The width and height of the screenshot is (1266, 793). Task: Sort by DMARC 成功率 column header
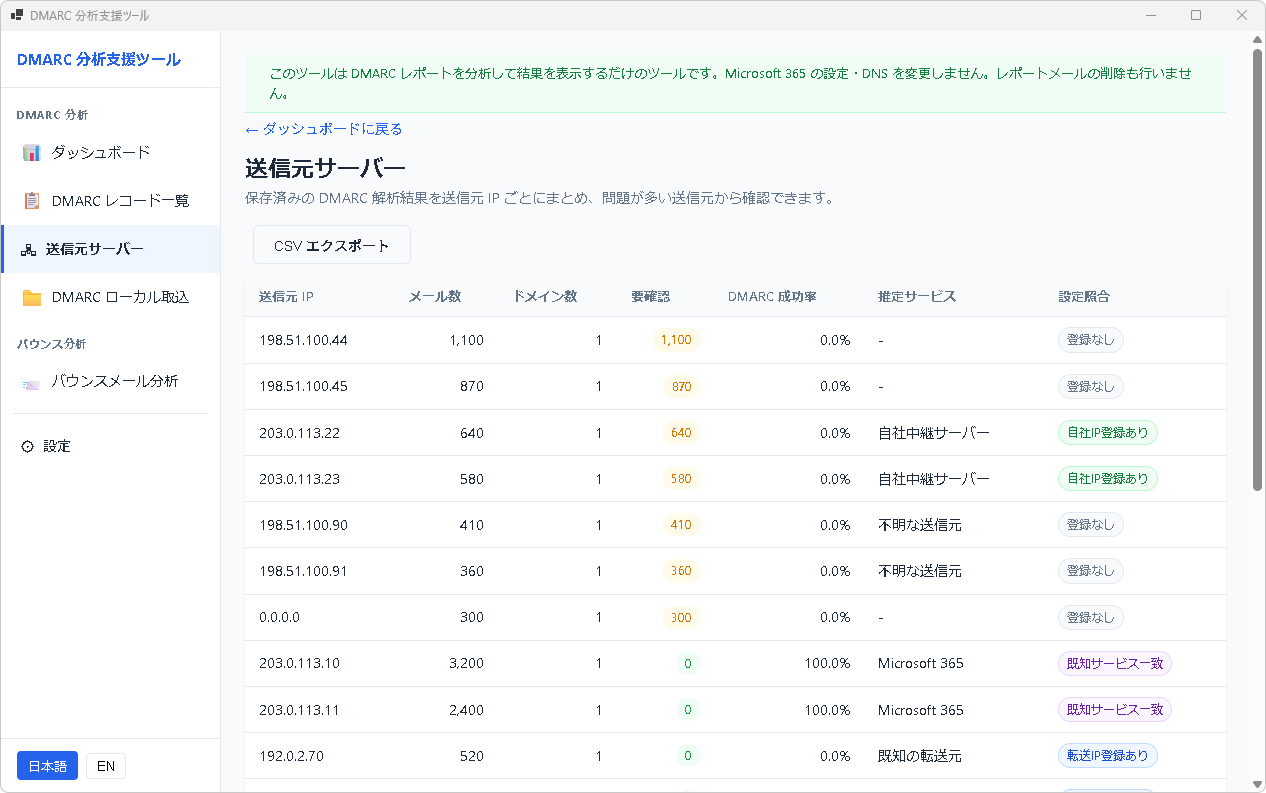[x=772, y=296]
